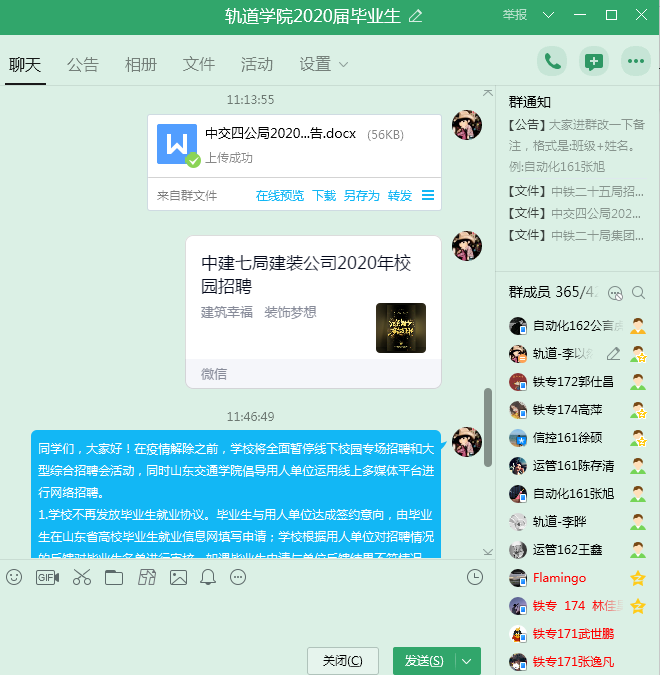Click the bell notification icon in the toolbar

(208, 577)
